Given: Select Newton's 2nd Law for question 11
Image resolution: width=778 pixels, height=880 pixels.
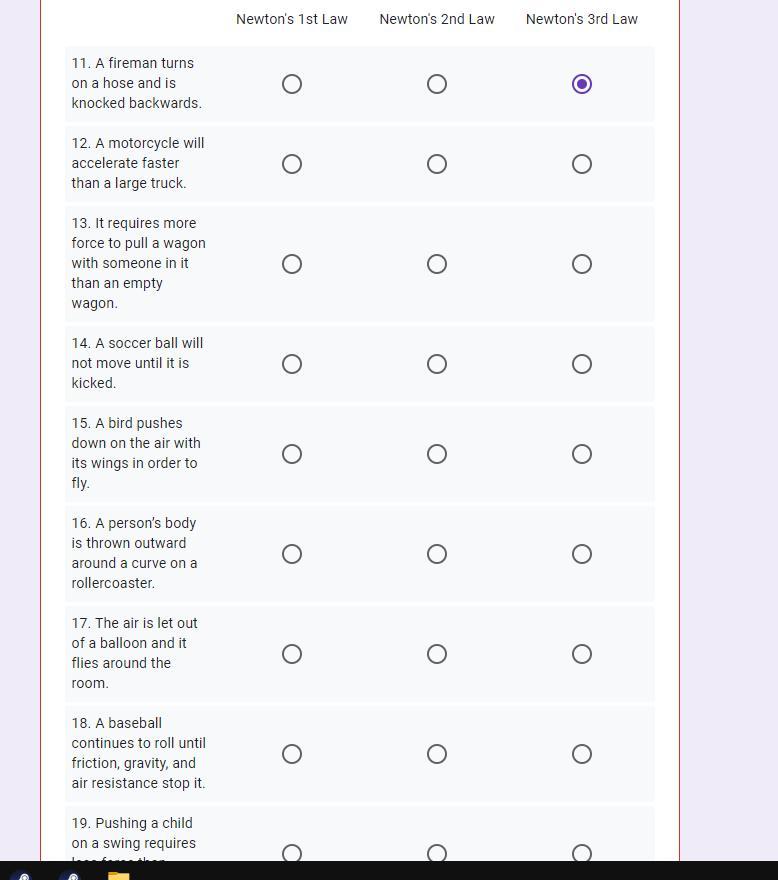Looking at the screenshot, I should (437, 84).
